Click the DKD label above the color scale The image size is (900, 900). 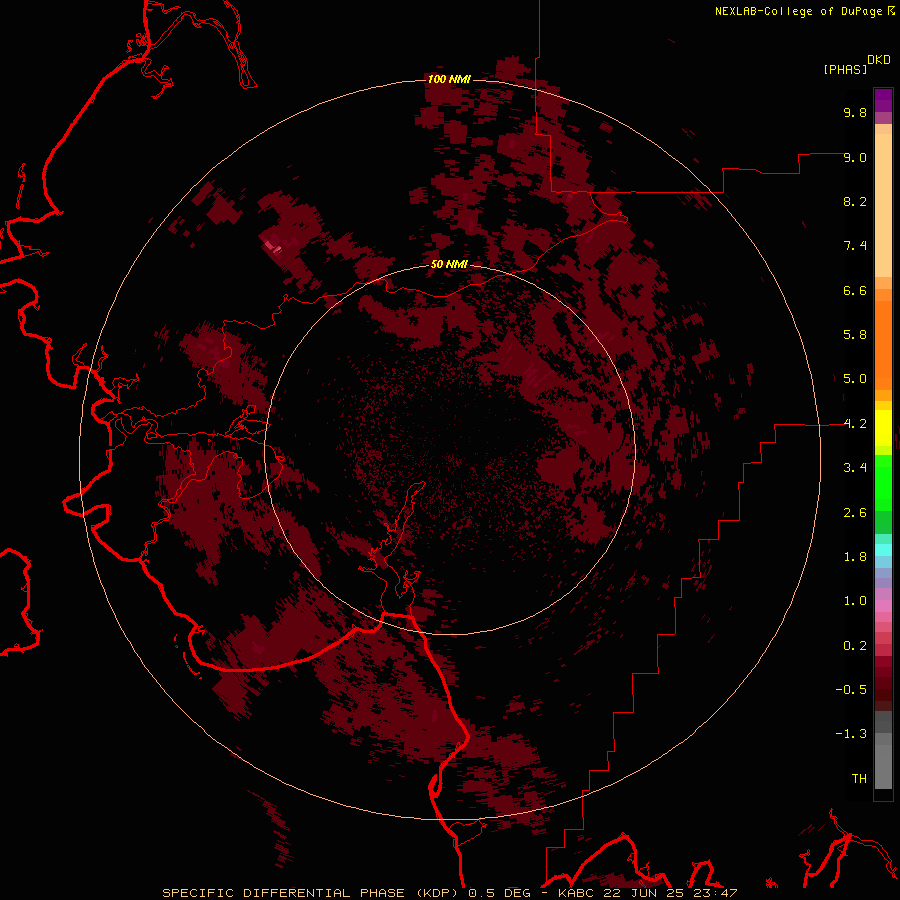[879, 60]
